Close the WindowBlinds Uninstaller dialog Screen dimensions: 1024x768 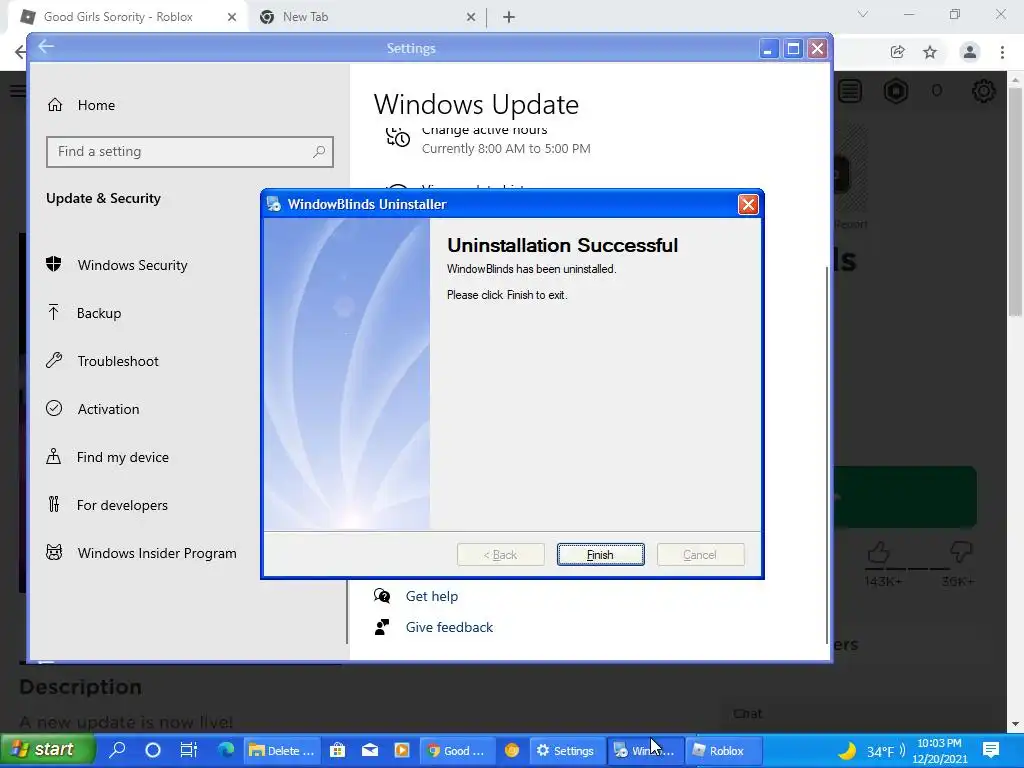click(748, 204)
